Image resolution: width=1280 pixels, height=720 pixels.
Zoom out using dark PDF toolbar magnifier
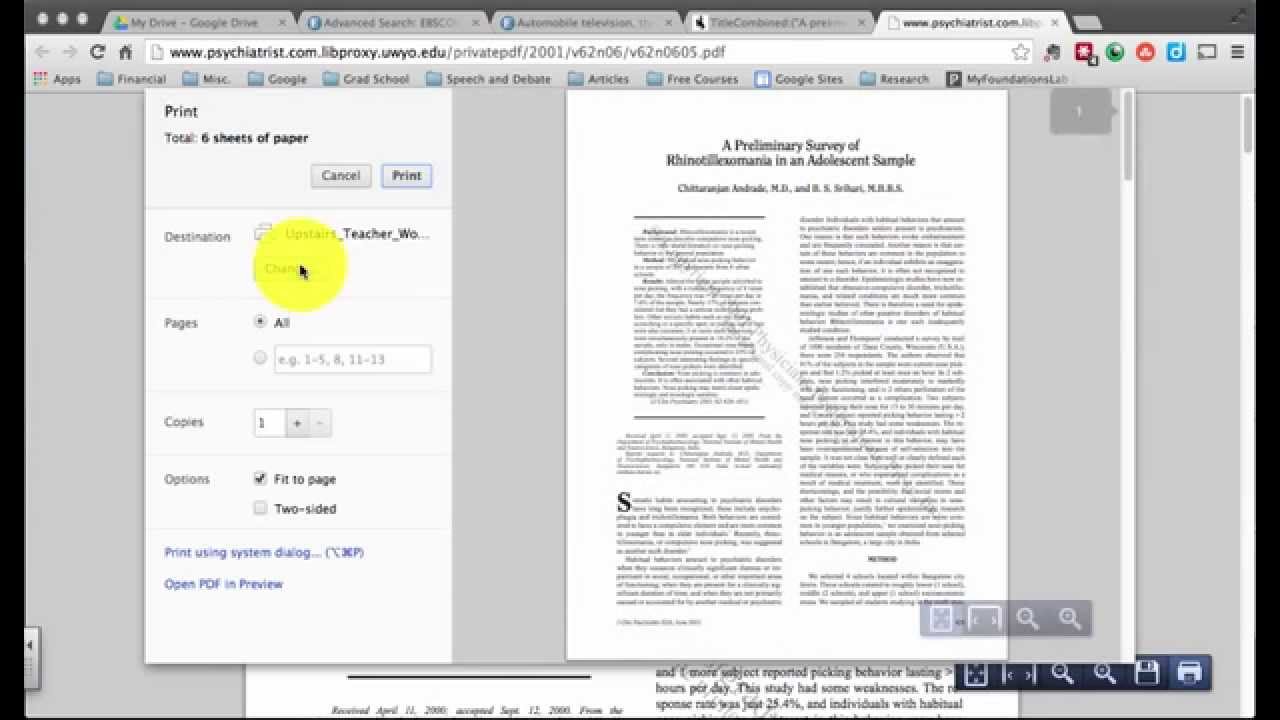click(1062, 674)
